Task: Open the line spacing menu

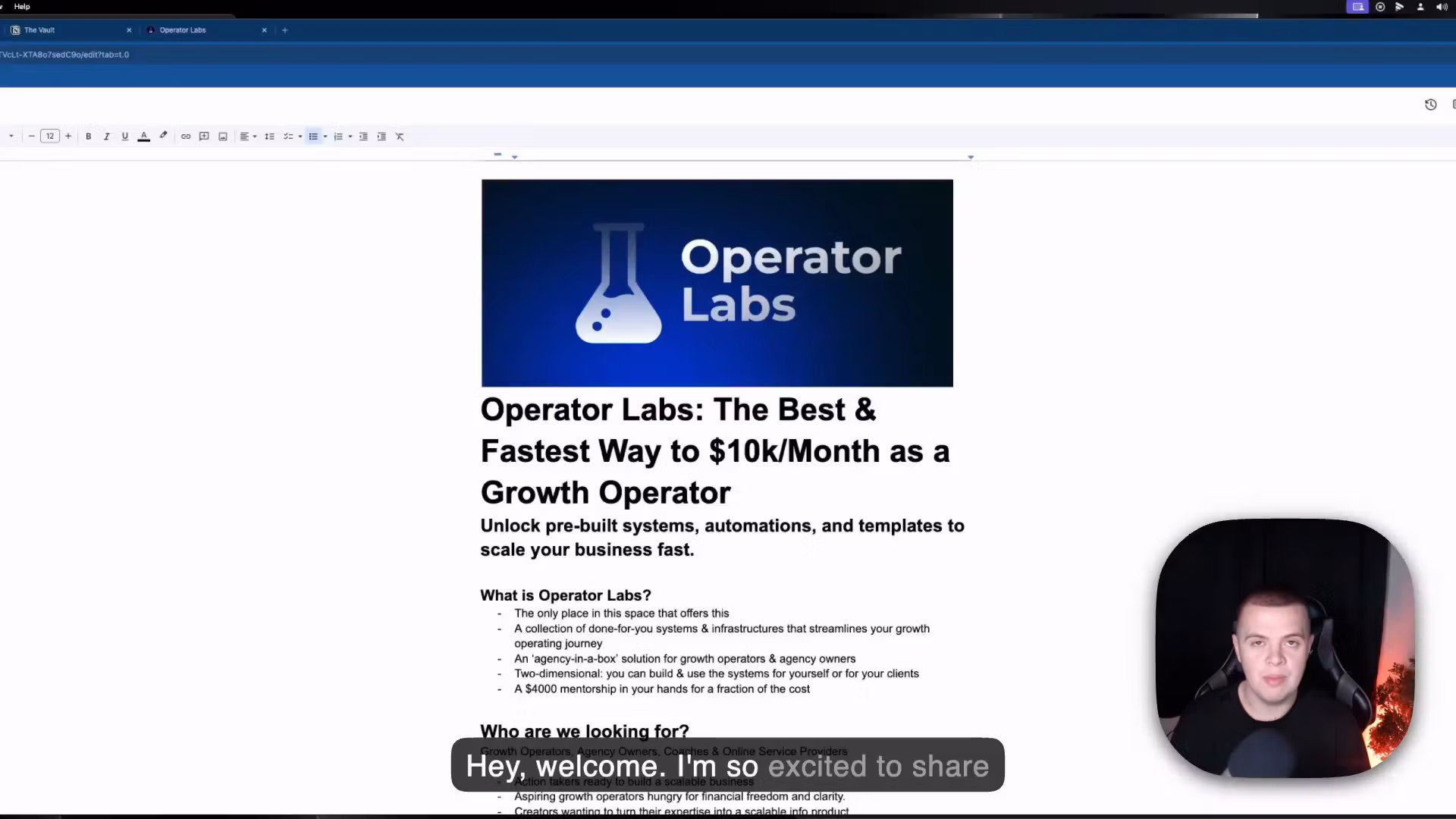Action: point(270,136)
